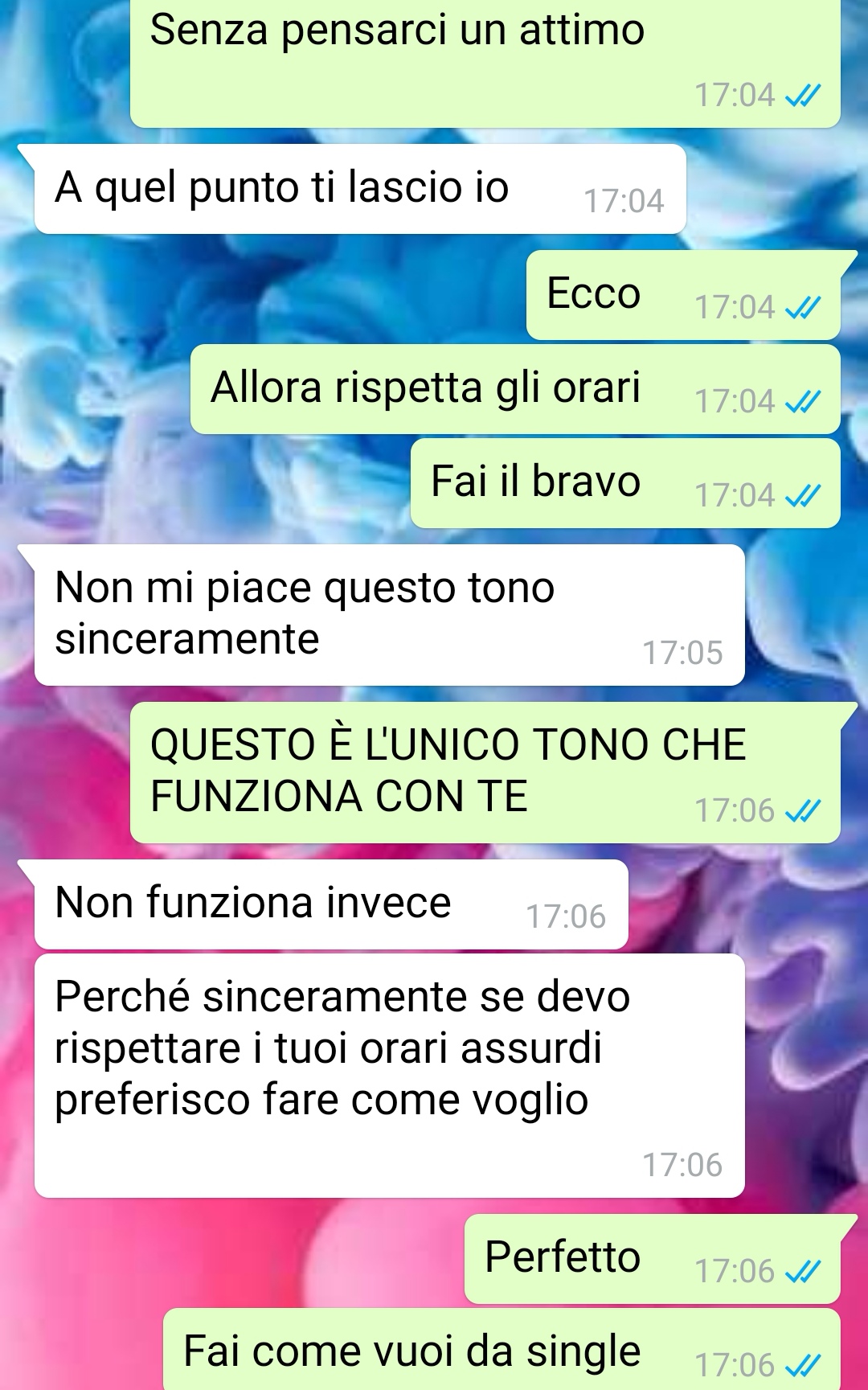
Task: Tap the read-receipt ticks on 'Ecco'
Action: (803, 307)
